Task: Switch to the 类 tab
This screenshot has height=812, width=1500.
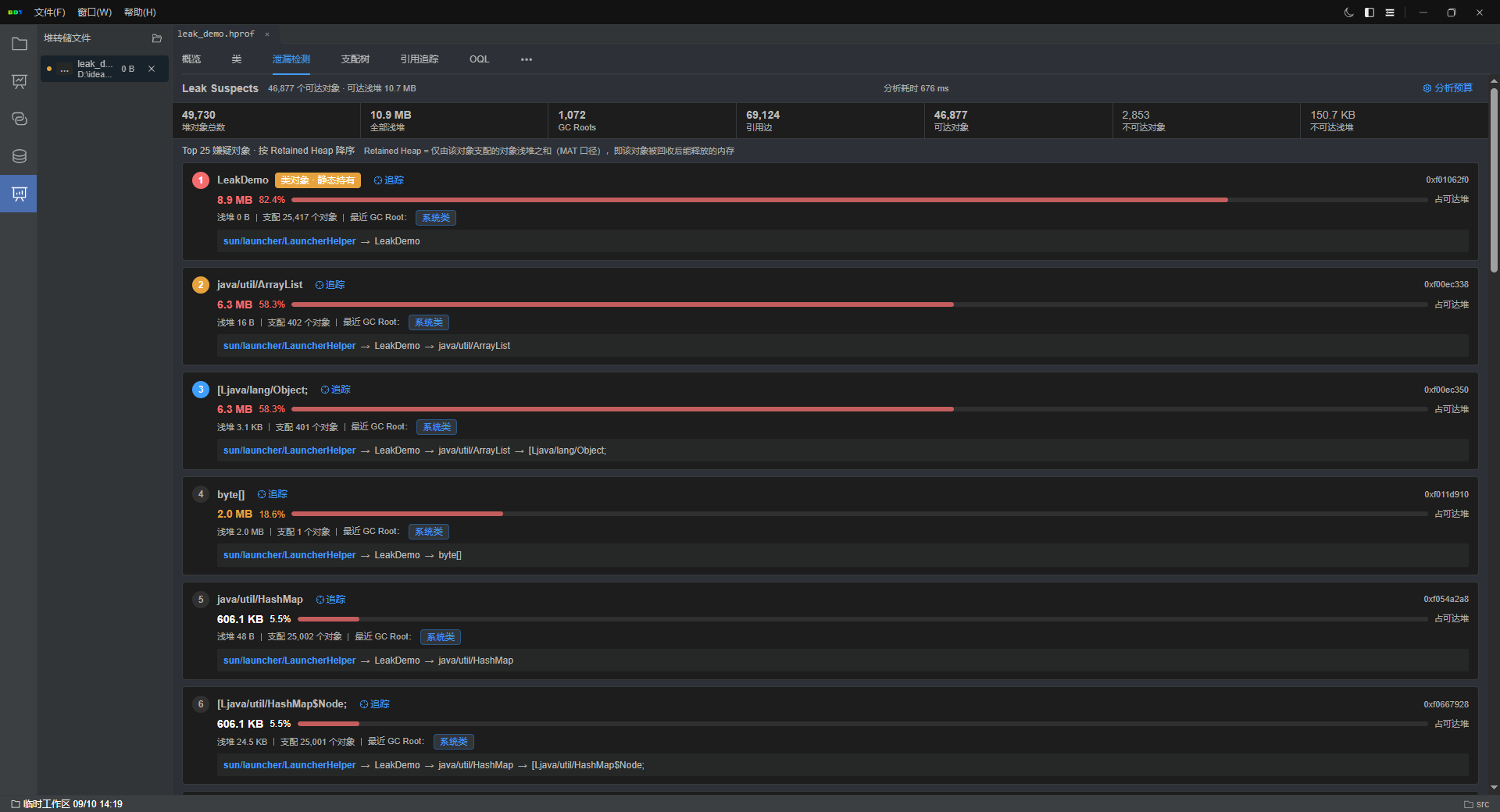Action: coord(237,59)
